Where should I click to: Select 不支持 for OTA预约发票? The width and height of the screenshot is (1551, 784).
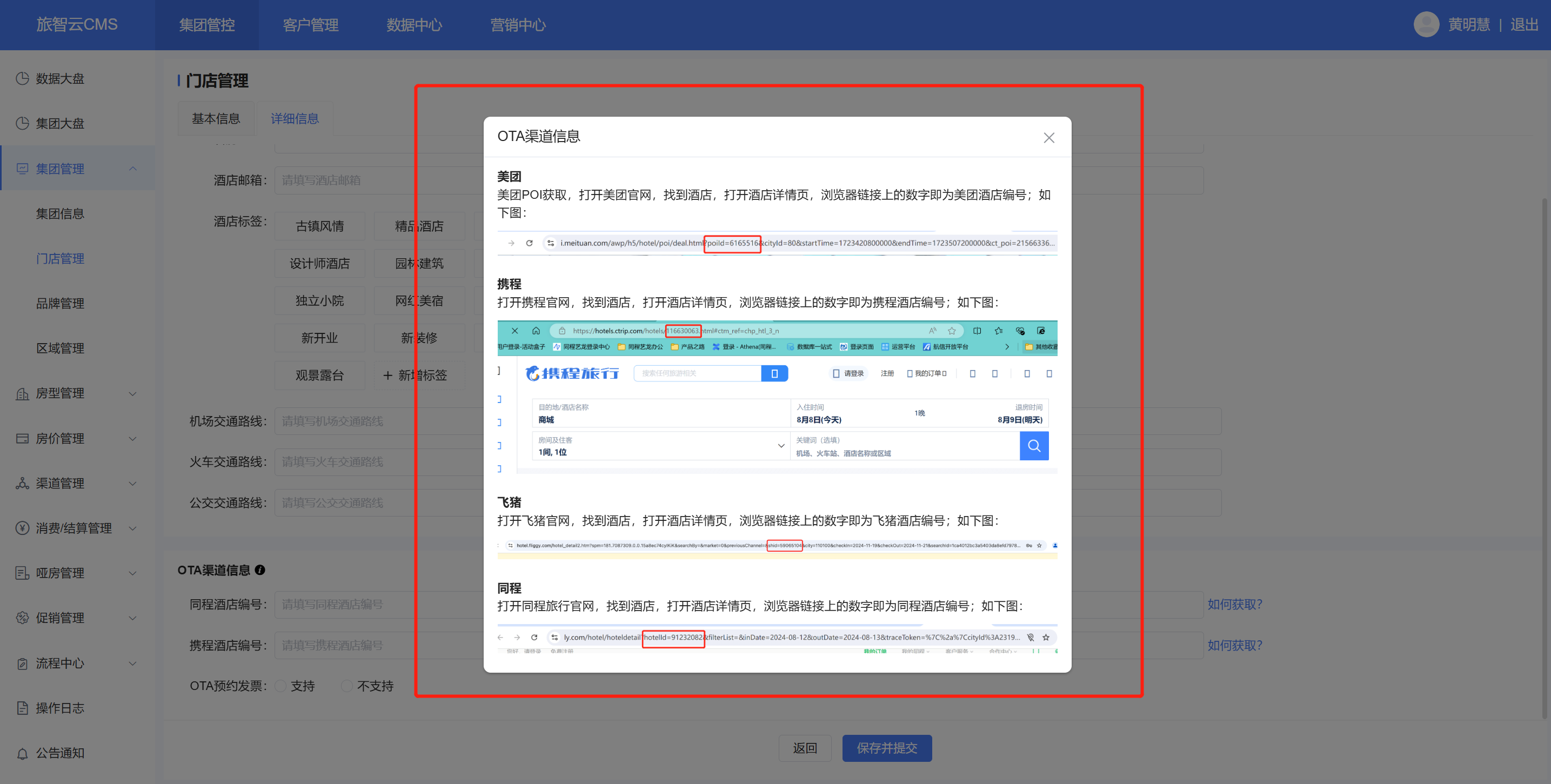pyautogui.click(x=347, y=686)
